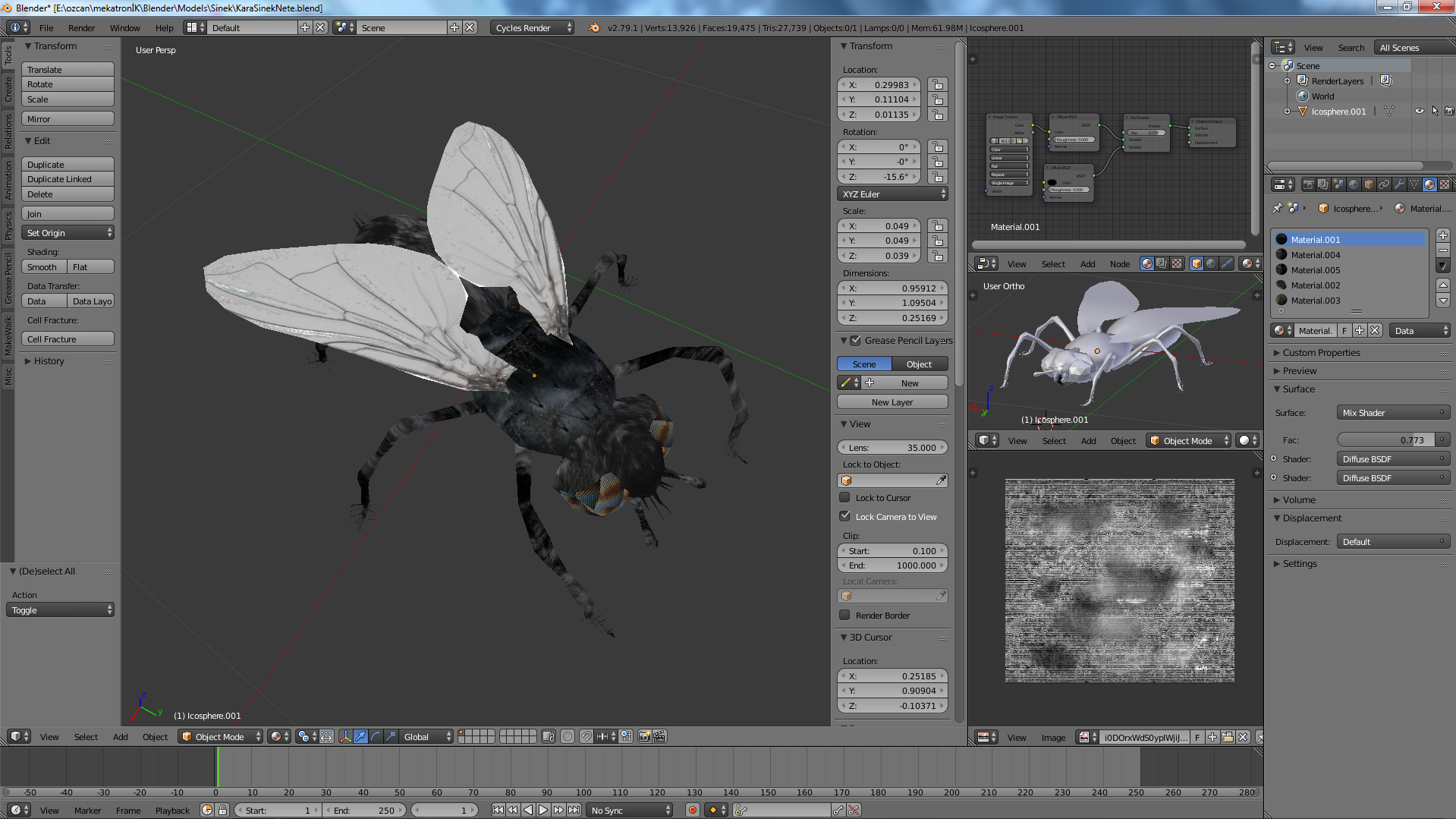Open the Set Origin dropdown
1456x819 pixels.
[x=68, y=233]
